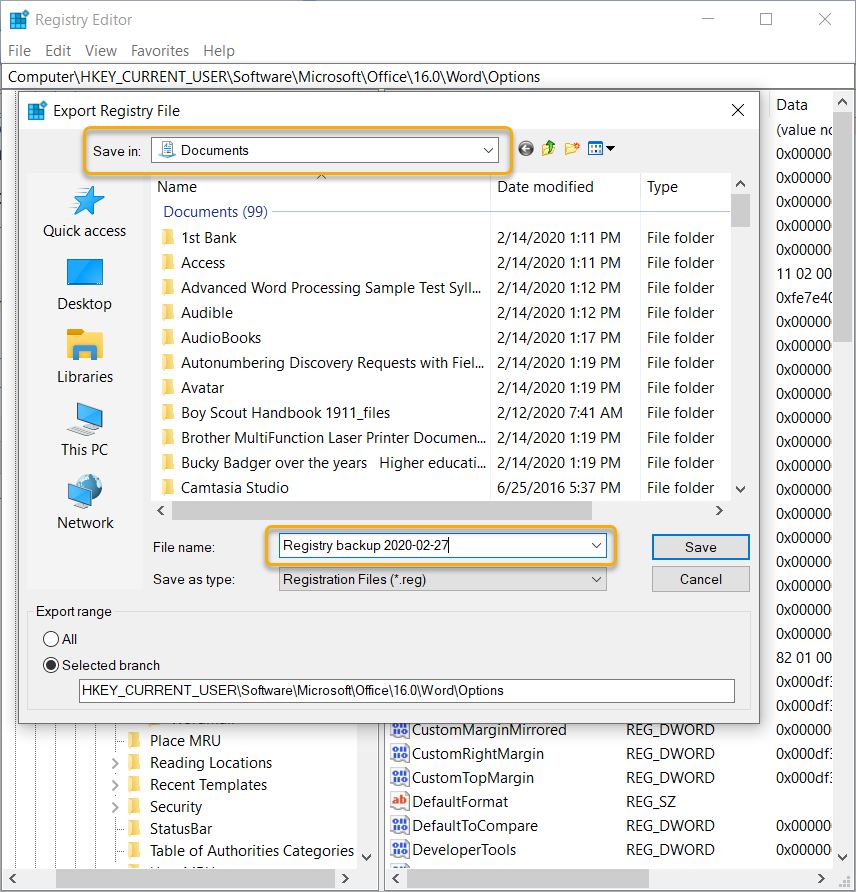Create a new folder with toolbar icon

coord(572,148)
